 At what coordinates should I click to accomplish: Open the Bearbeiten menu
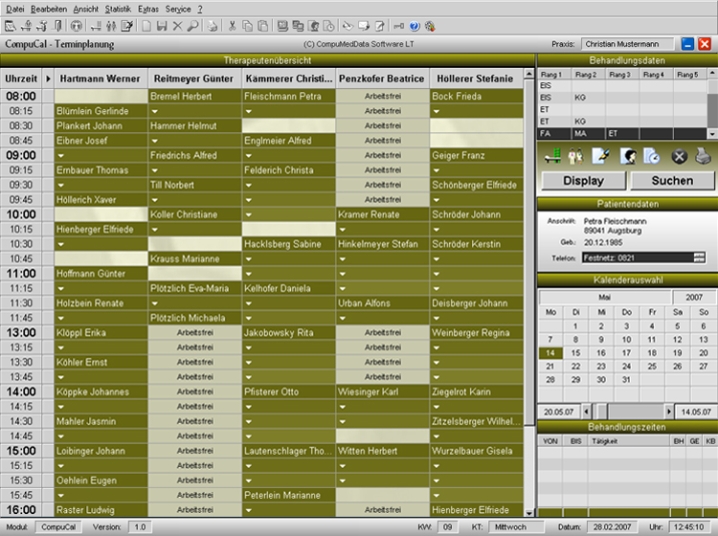pyautogui.click(x=49, y=8)
